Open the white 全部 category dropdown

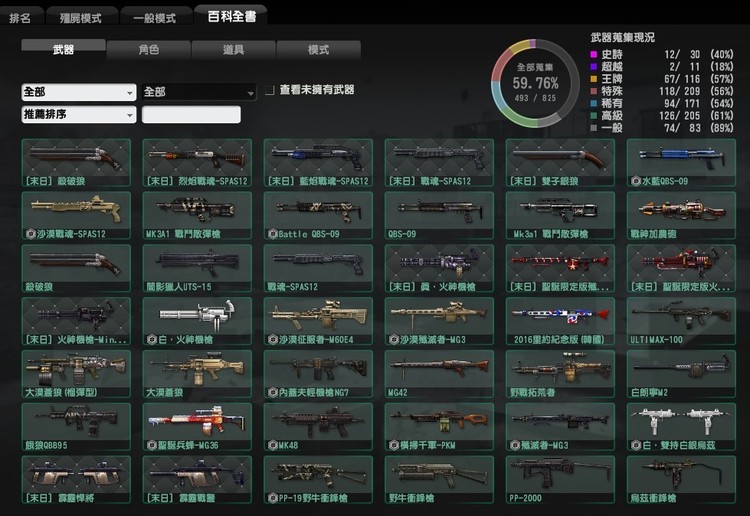pyautogui.click(x=79, y=92)
